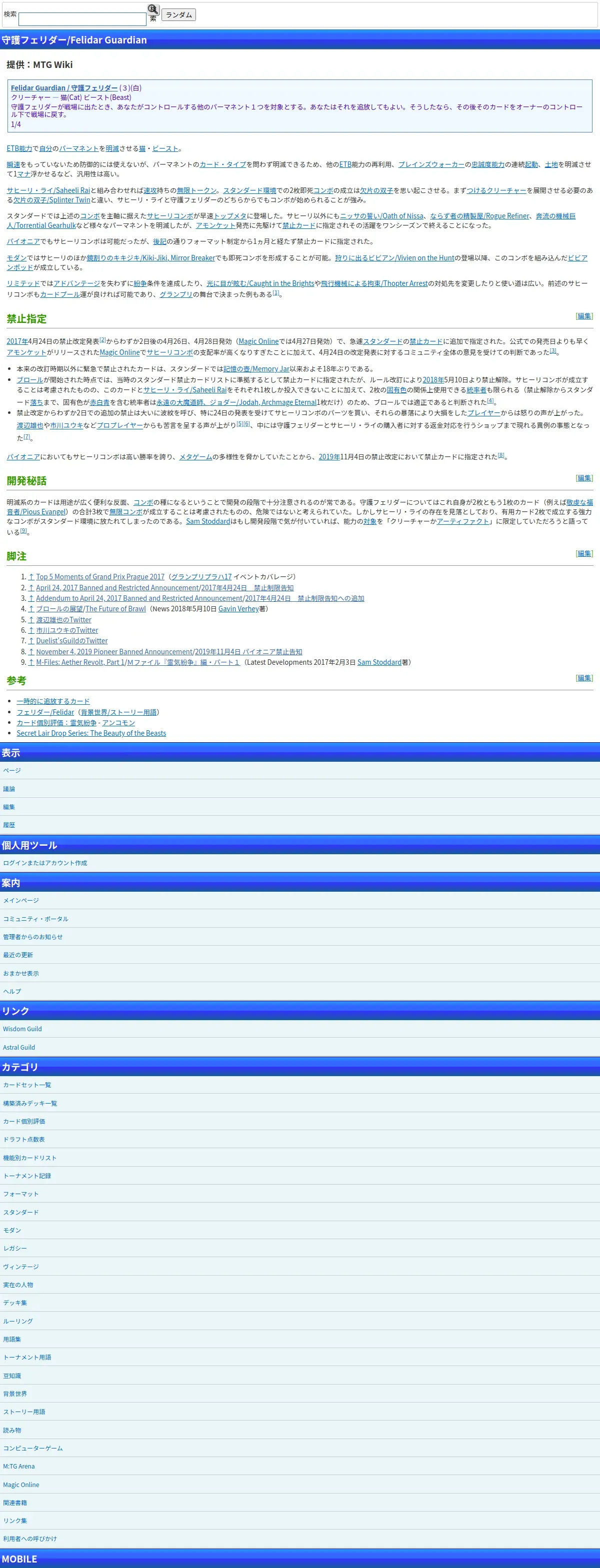The width and height of the screenshot is (600, 1568).
Task: Open 背景世界 category
Action: [14, 1394]
